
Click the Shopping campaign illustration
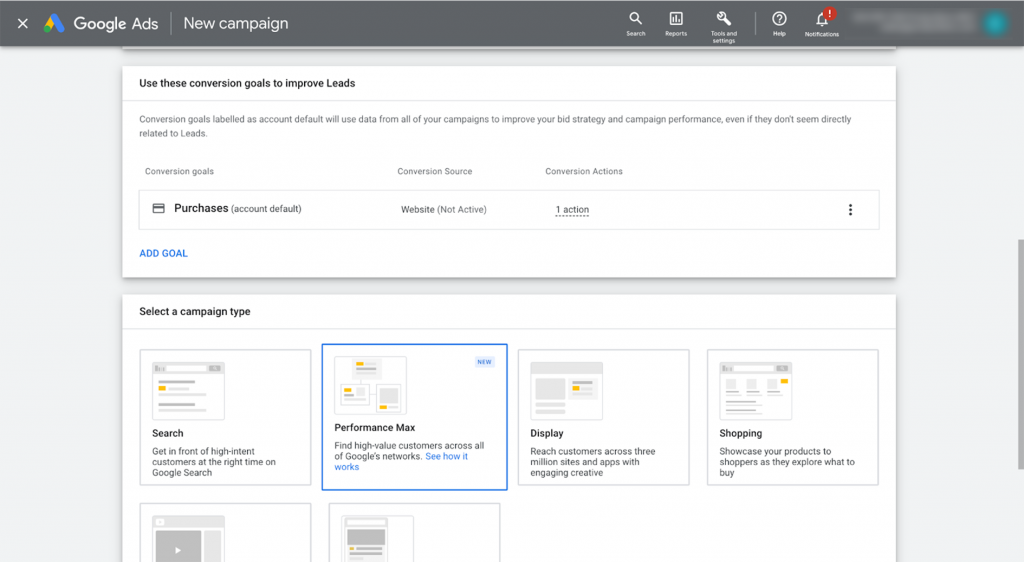(x=756, y=390)
